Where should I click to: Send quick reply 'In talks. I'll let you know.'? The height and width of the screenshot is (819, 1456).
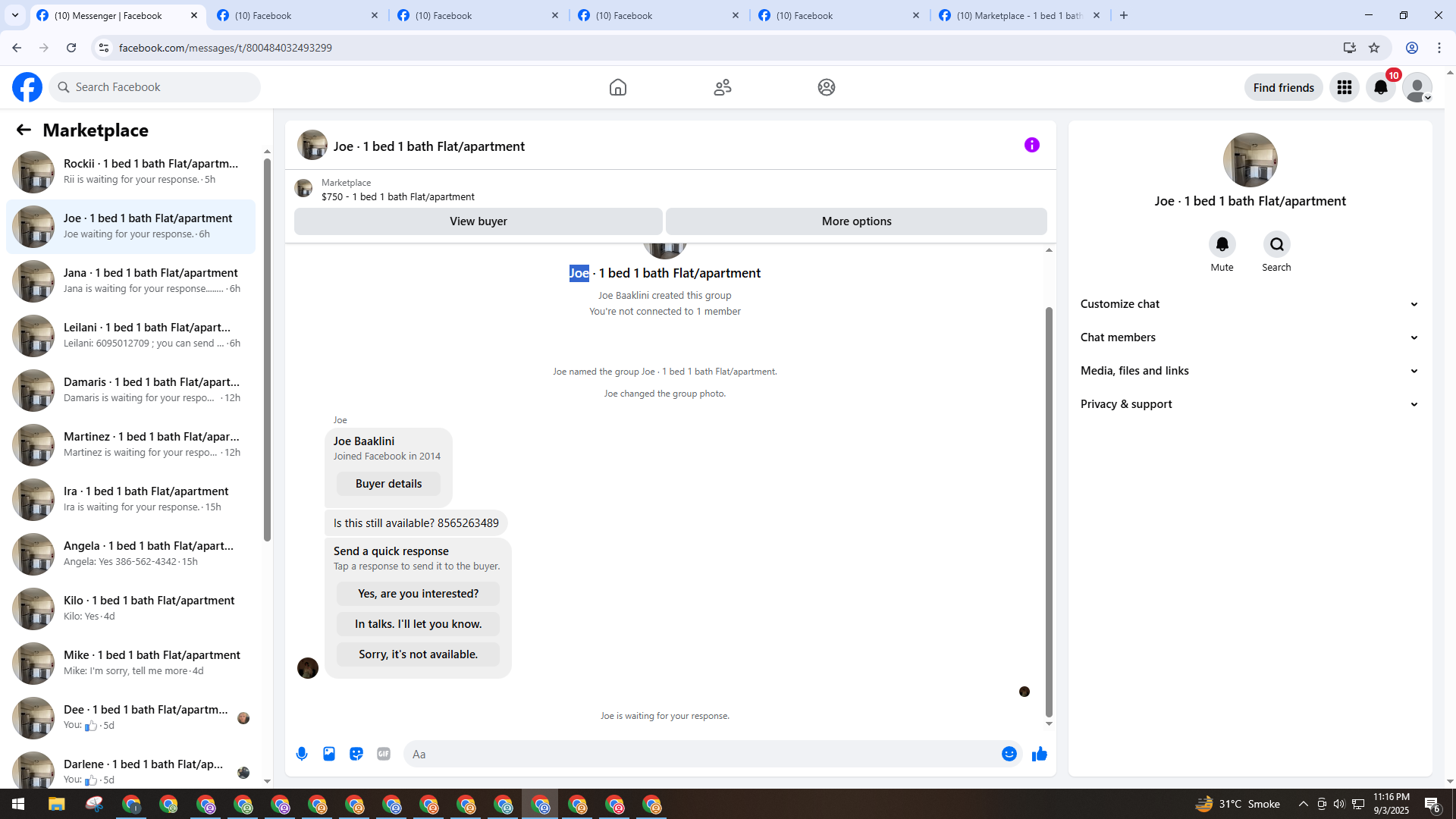pyautogui.click(x=419, y=624)
